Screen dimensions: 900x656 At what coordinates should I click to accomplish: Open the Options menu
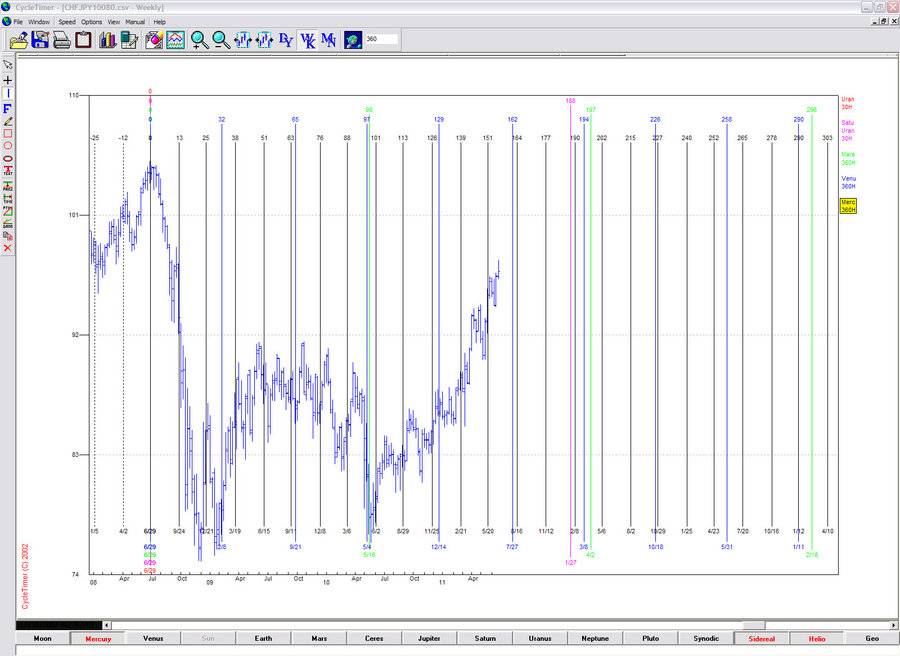tap(91, 21)
